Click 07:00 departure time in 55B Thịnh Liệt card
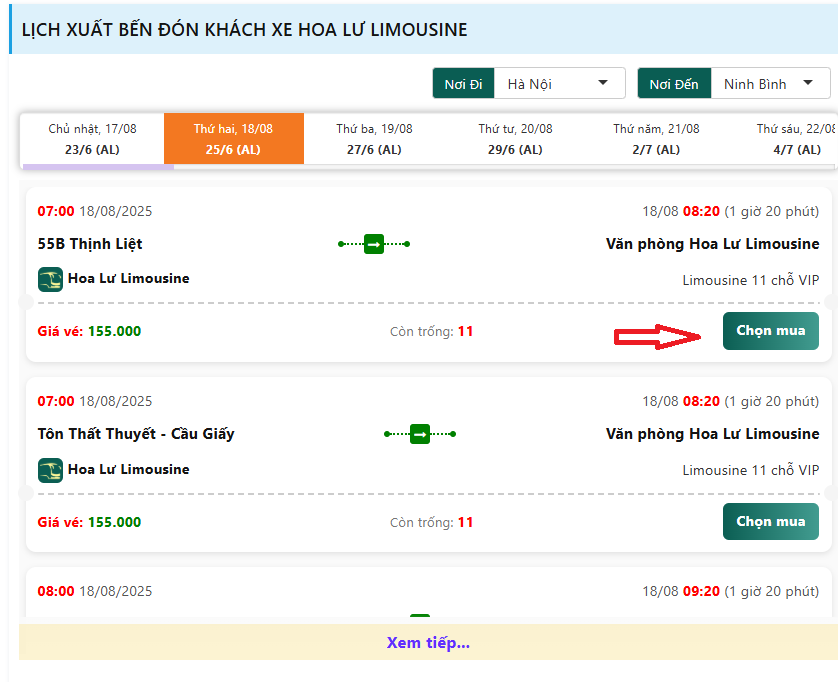This screenshot has height=682, width=838. click(56, 211)
